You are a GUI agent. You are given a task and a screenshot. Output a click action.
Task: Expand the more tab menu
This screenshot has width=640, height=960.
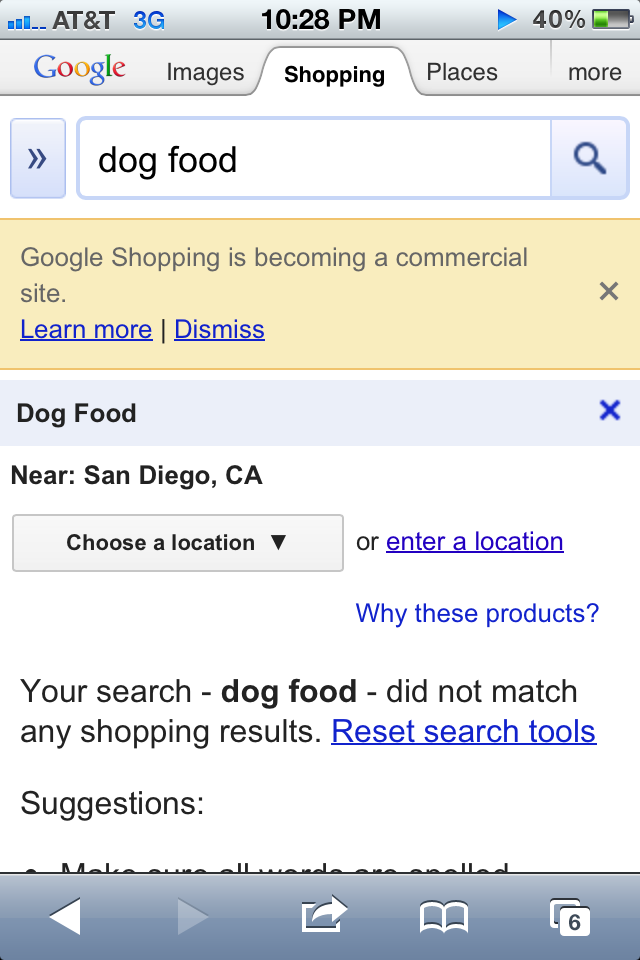click(594, 72)
